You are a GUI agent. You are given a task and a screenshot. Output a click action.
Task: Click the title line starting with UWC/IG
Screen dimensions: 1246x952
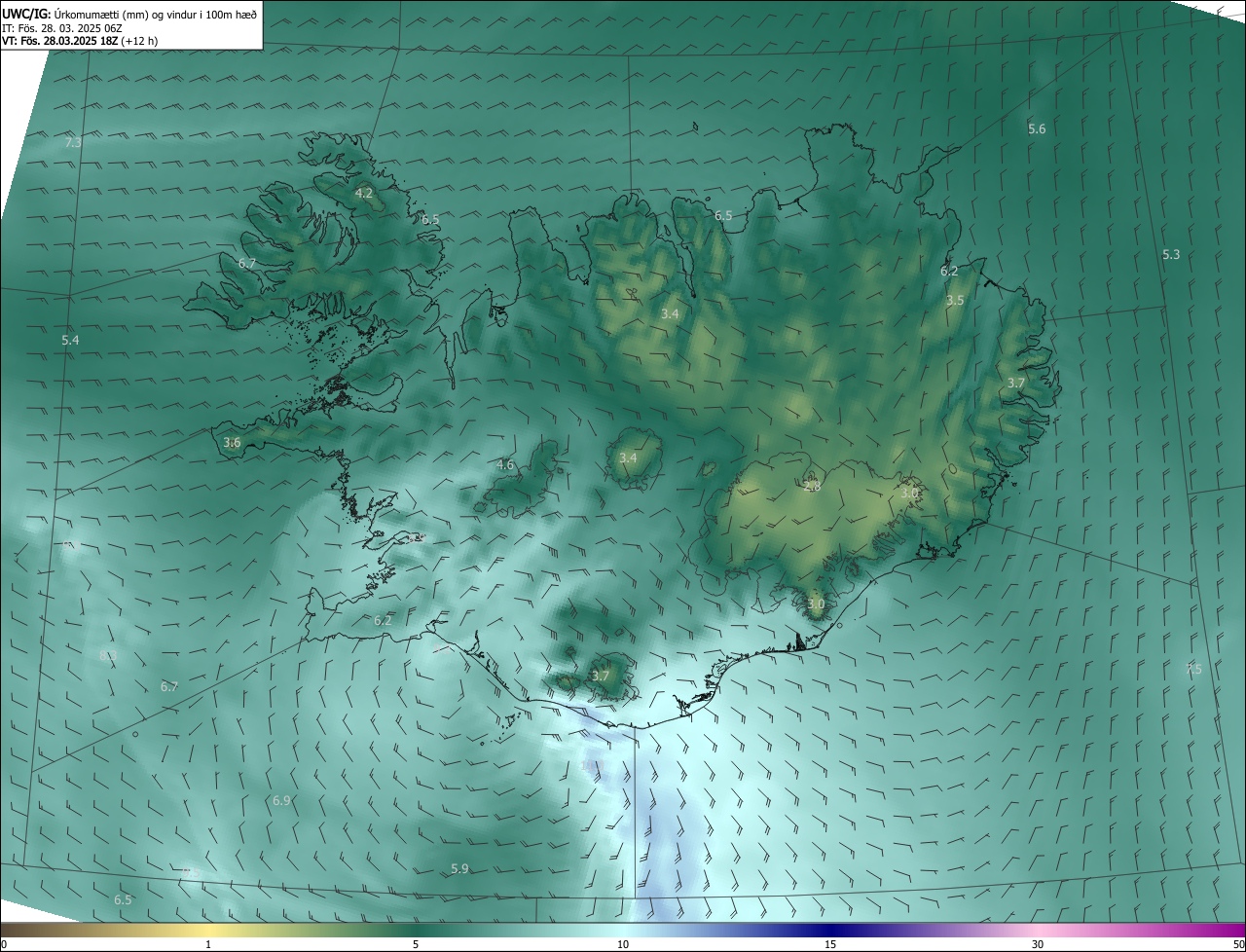point(129,14)
